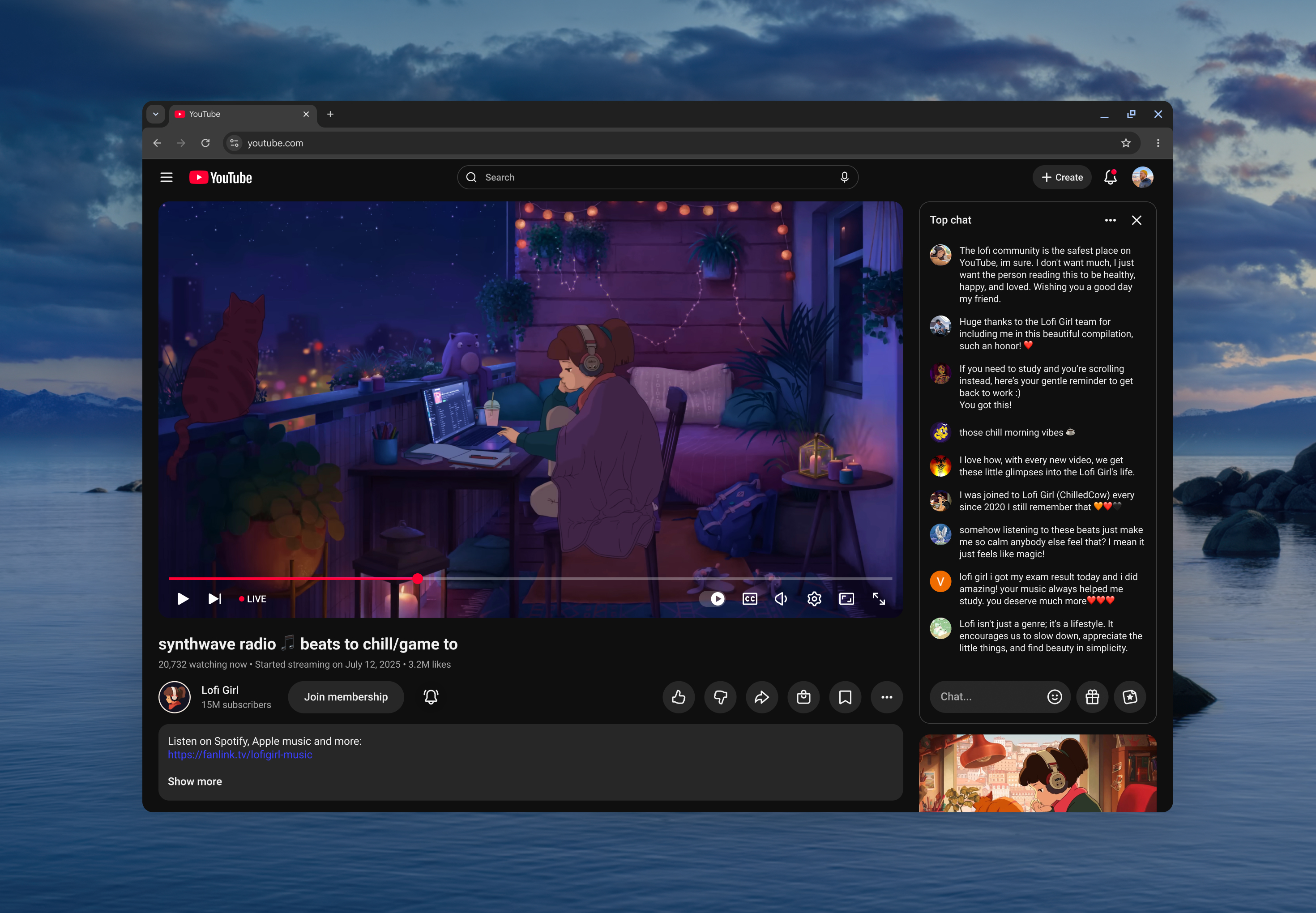Viewport: 1316px width, 913px height.
Task: Share this live stream
Action: 761,697
